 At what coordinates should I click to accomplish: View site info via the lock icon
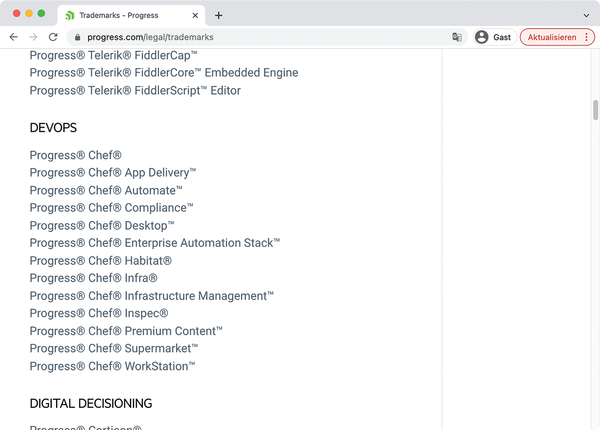pos(78,37)
